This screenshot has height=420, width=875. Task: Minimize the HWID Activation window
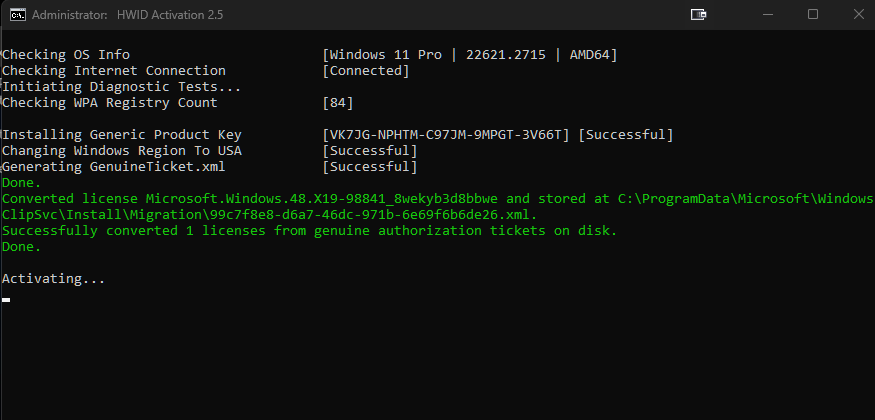pos(769,15)
